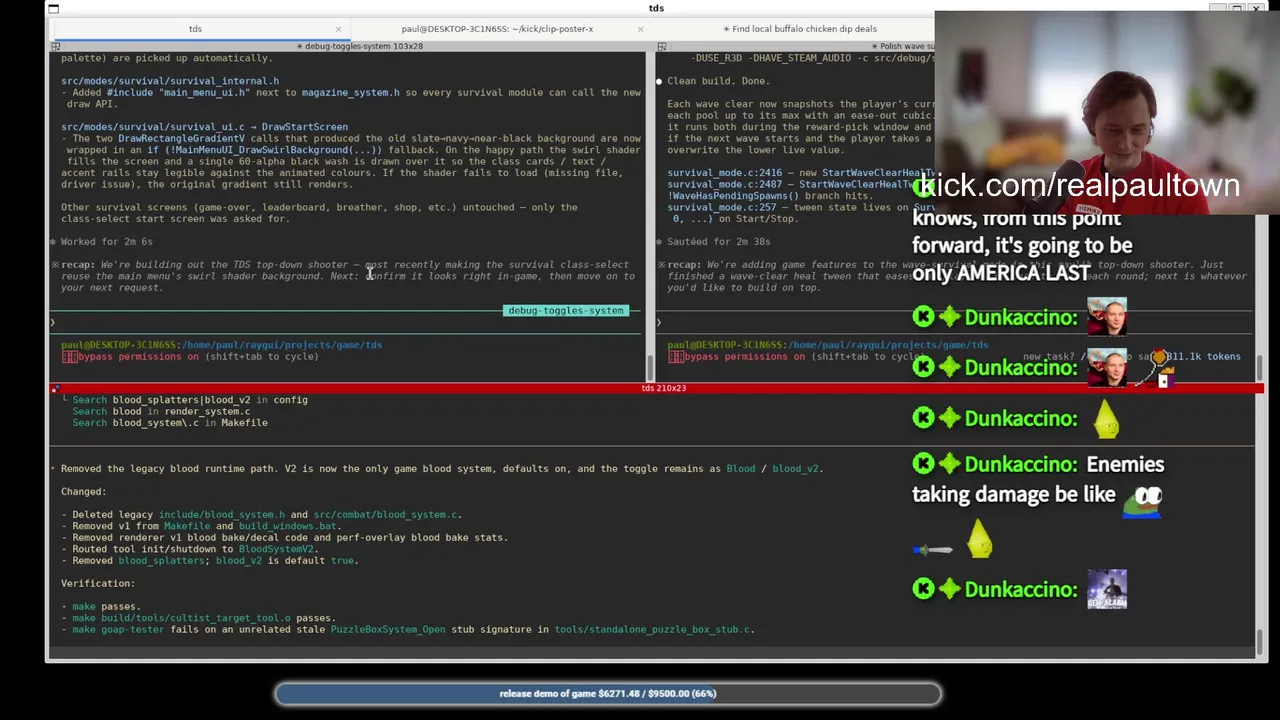1280x720 pixels.
Task: Click the yellow pear emote beside Dunkaccino
Action: (1106, 420)
